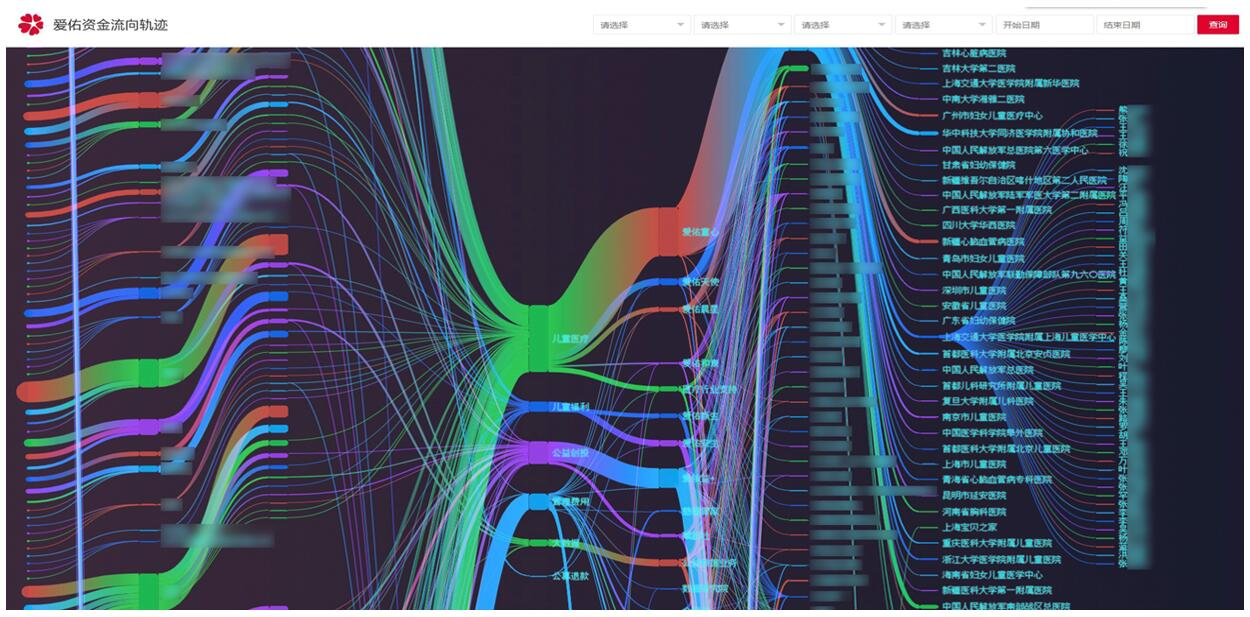Select 广东省妇幼保健院
The height and width of the screenshot is (617, 1250).
click(x=978, y=321)
